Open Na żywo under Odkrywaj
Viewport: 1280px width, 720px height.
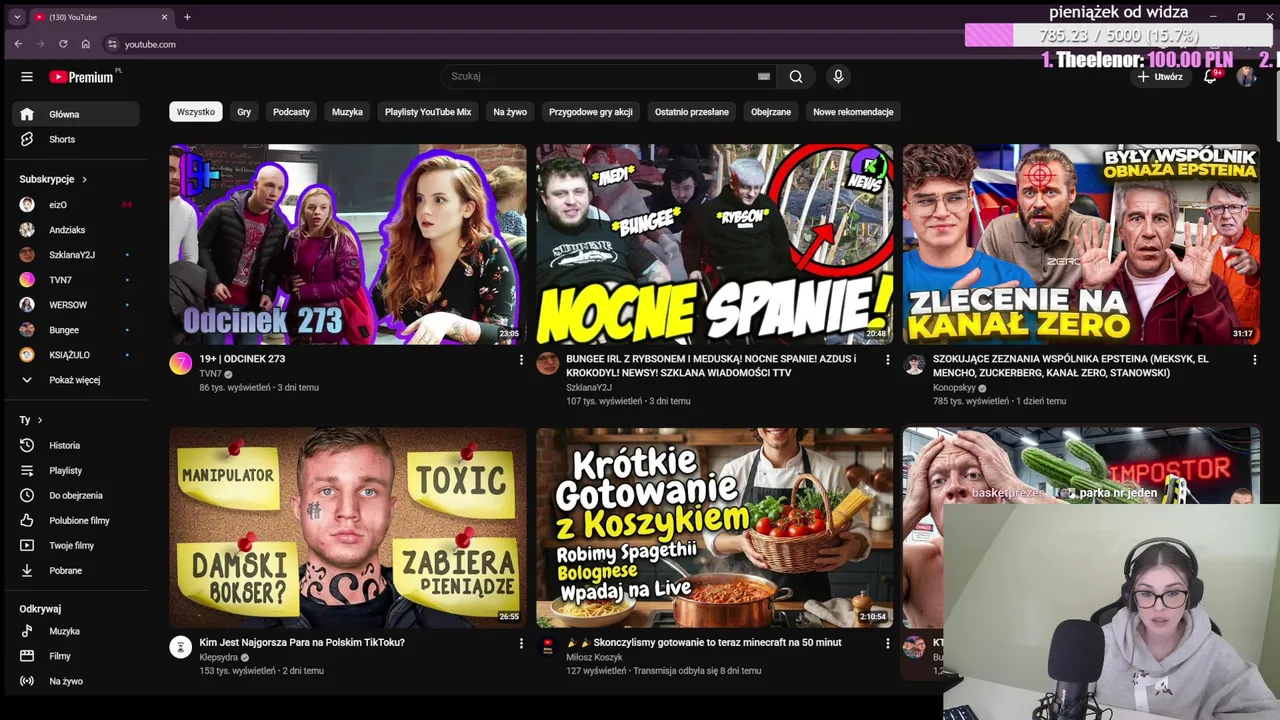(x=76, y=681)
